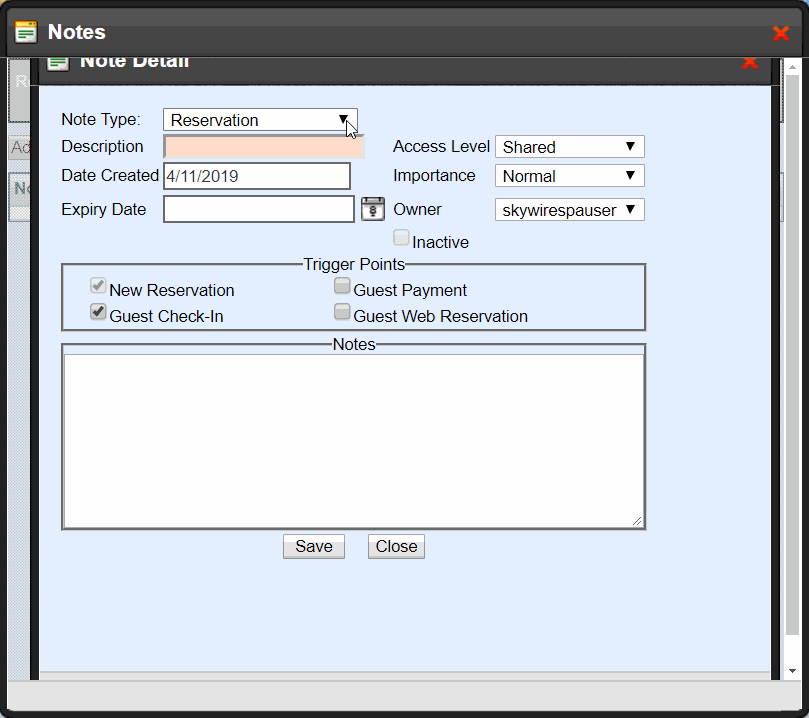
Task: Enable the Guest Web Reservation trigger
Action: coord(342,313)
